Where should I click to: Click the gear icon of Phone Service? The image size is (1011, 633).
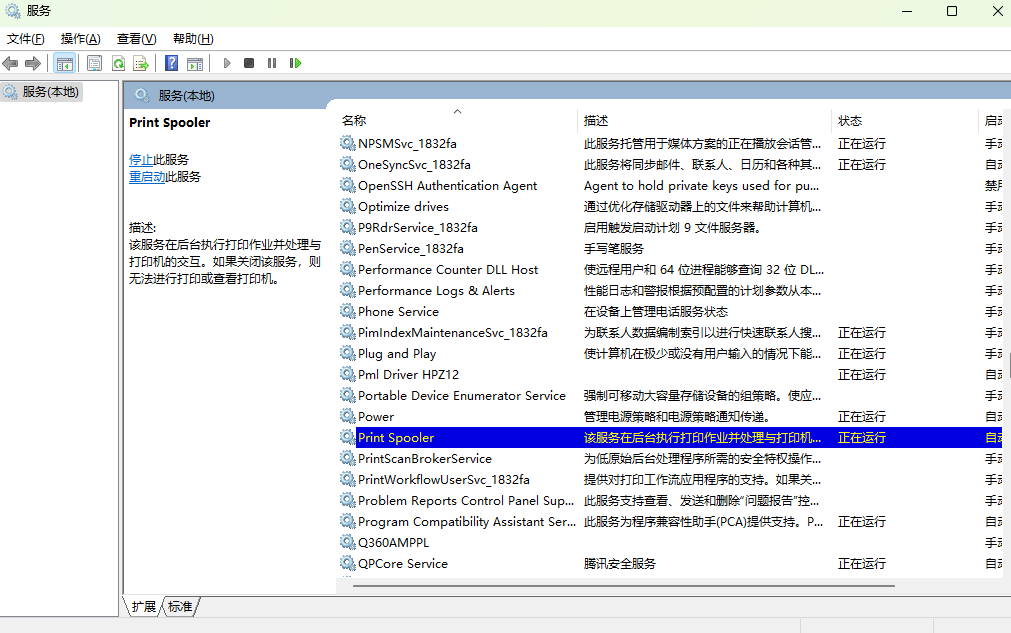click(348, 311)
